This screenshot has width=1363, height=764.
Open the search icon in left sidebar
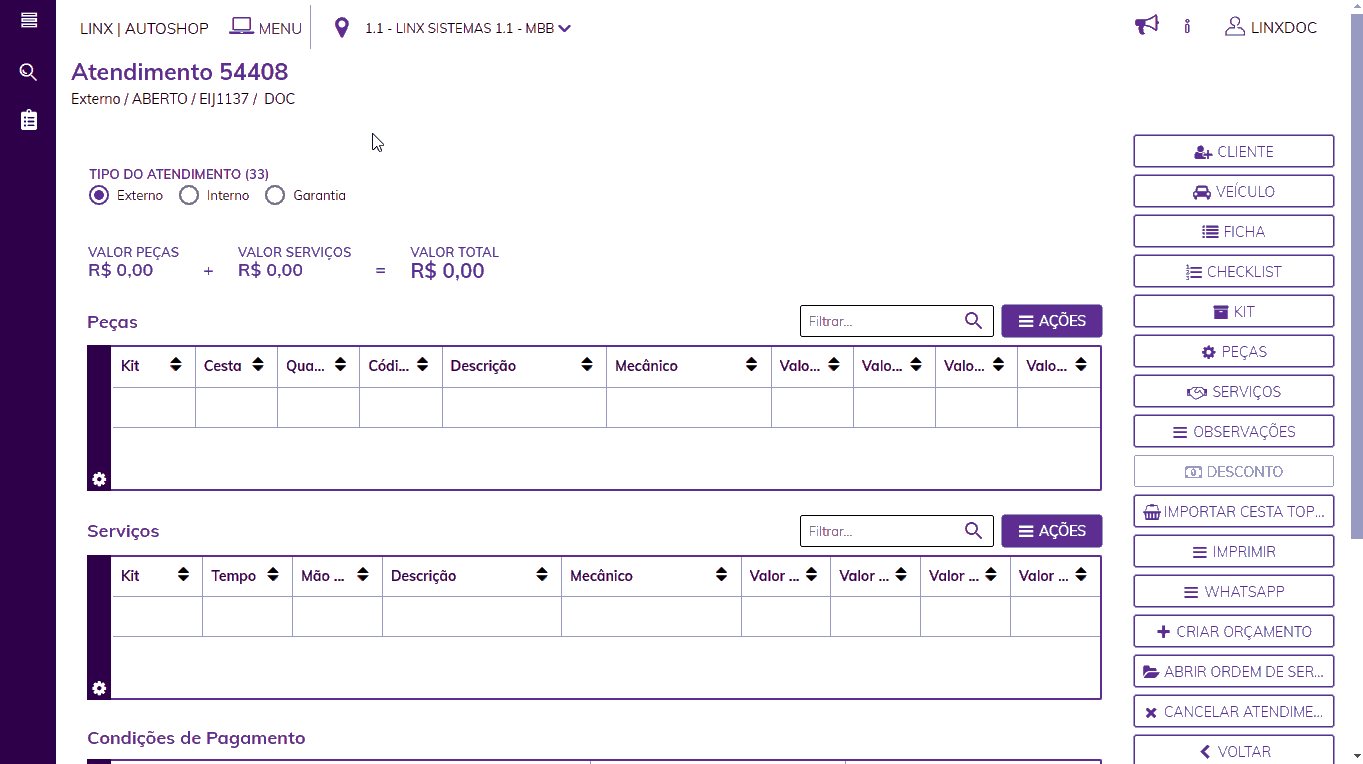[29, 72]
